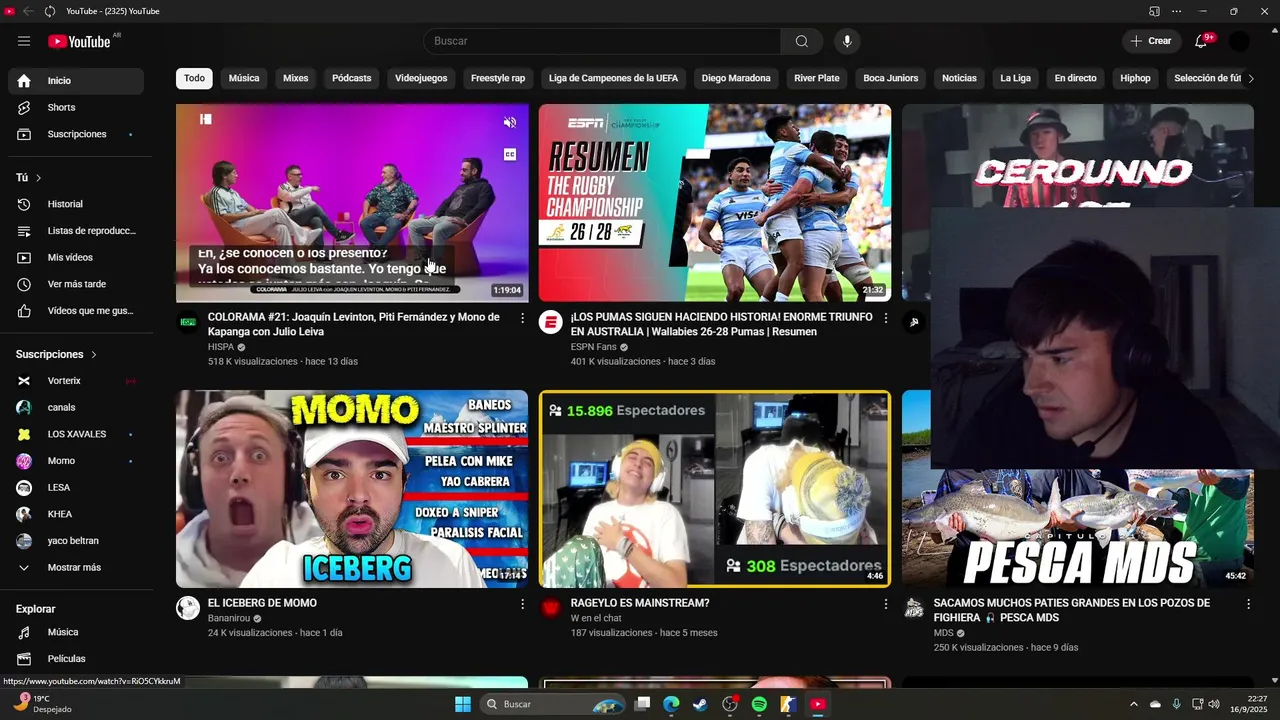
Task: Open Películas under Explorar
Action: point(76,659)
